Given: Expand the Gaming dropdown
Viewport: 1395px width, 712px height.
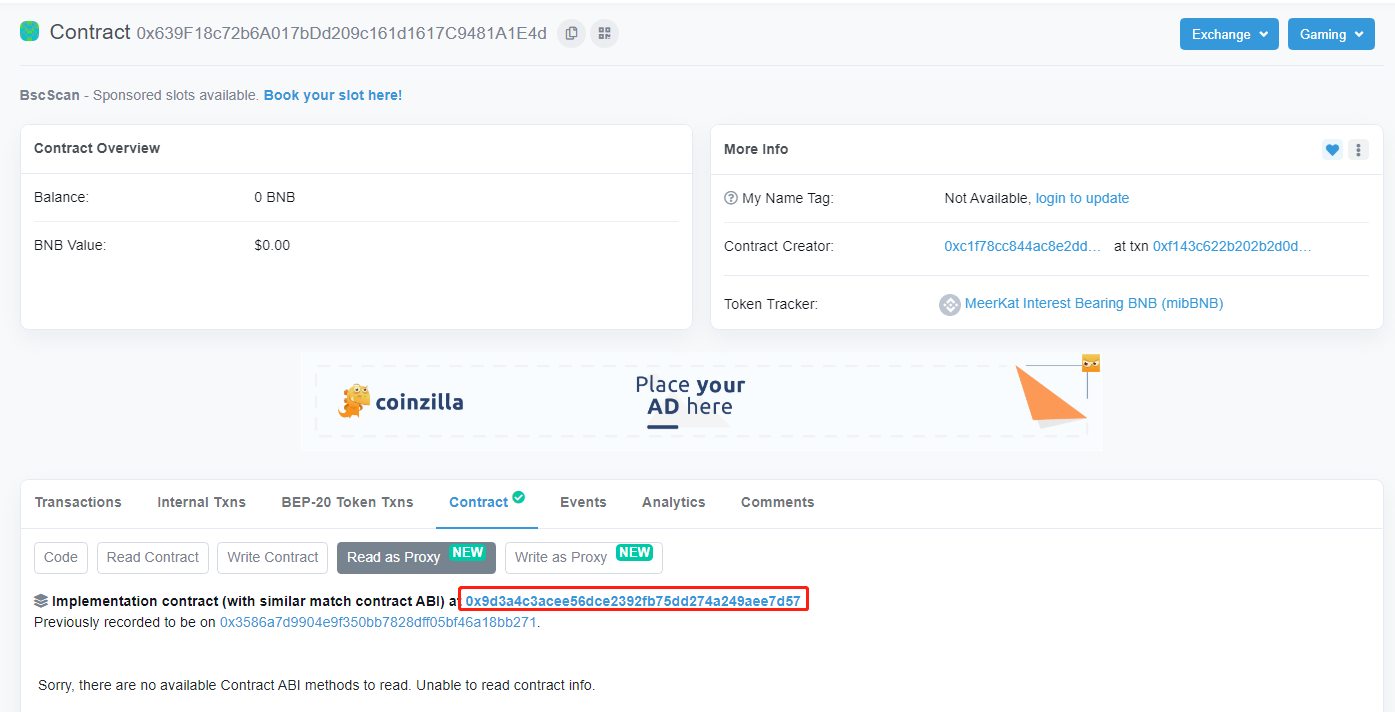Looking at the screenshot, I should [x=1331, y=34].
